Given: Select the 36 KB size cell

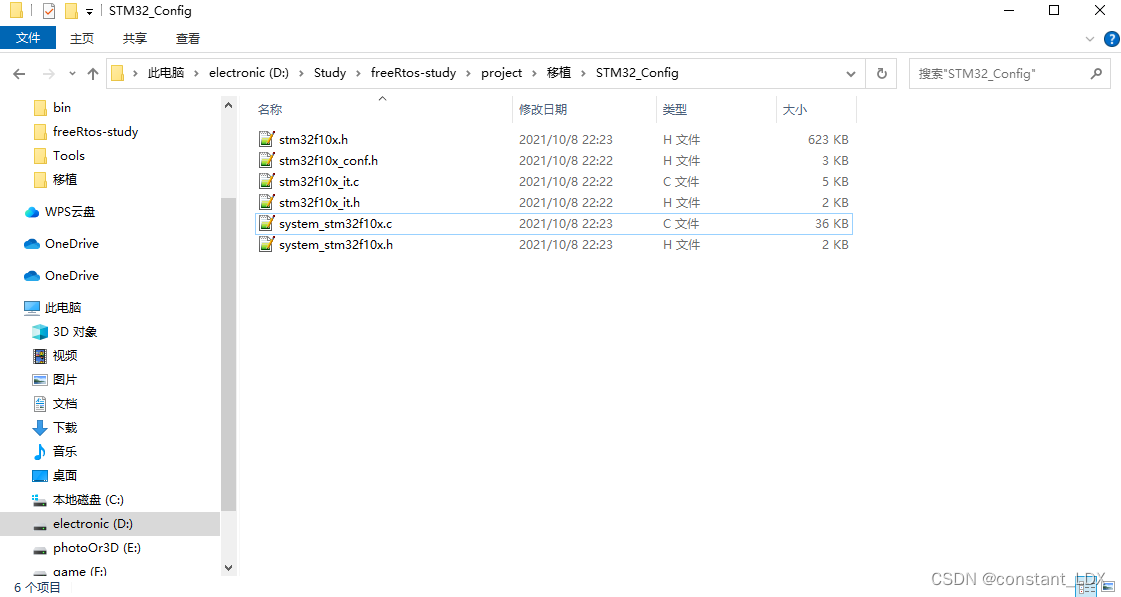Looking at the screenshot, I should (831, 224).
